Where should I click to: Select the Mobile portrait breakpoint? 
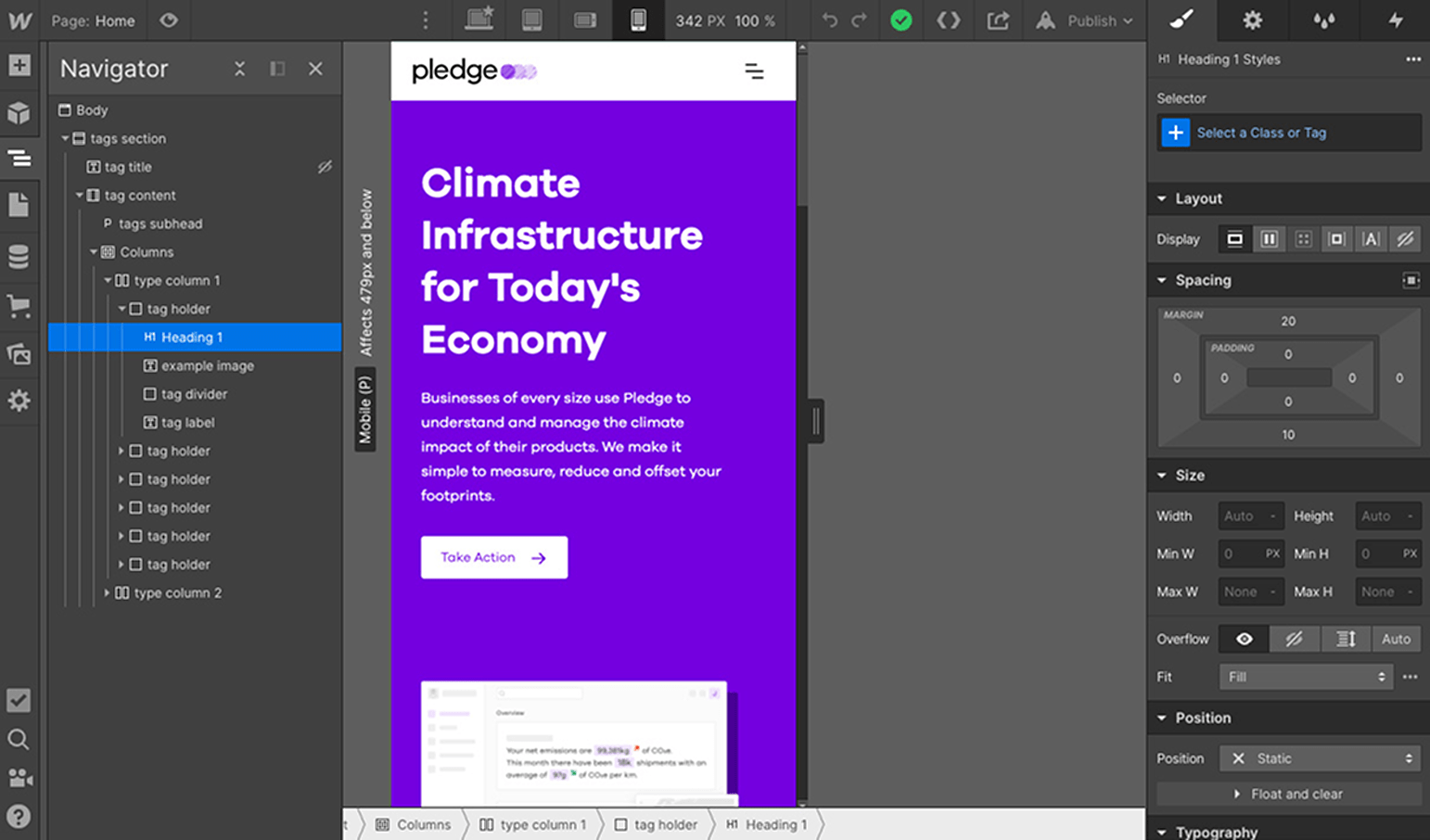coord(638,20)
